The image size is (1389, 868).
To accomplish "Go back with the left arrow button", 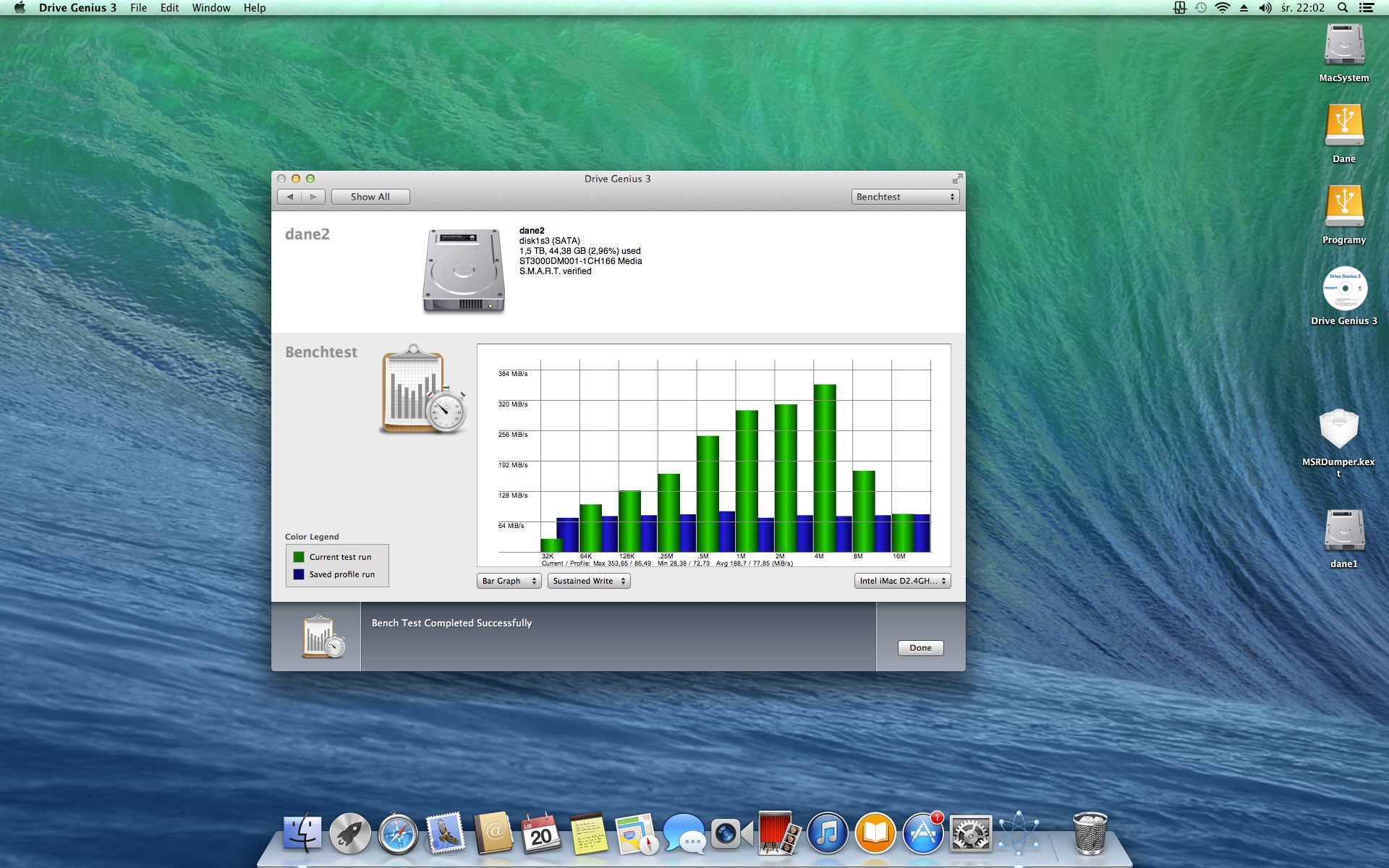I will (x=290, y=197).
